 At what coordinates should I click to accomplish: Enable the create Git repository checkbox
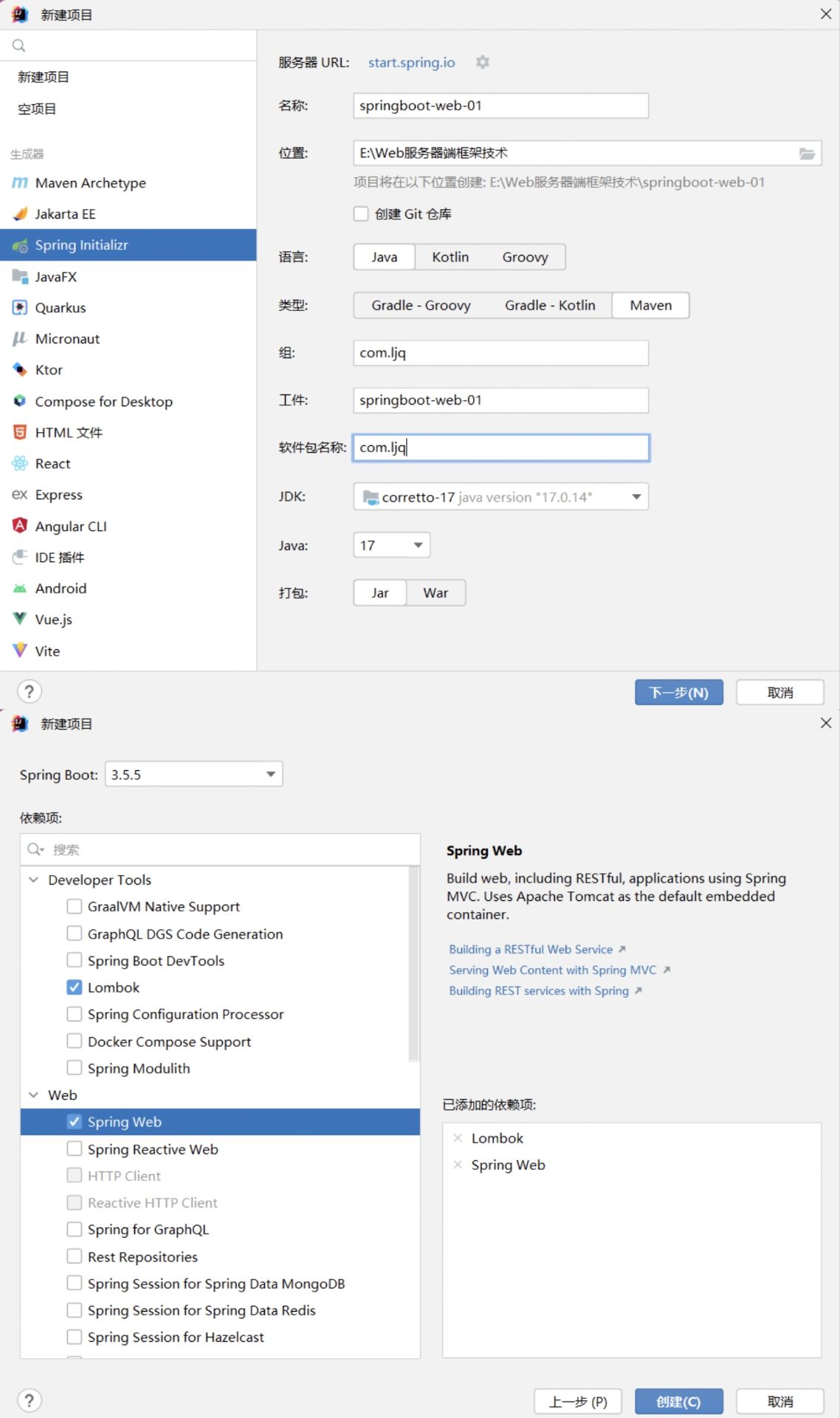coord(361,213)
